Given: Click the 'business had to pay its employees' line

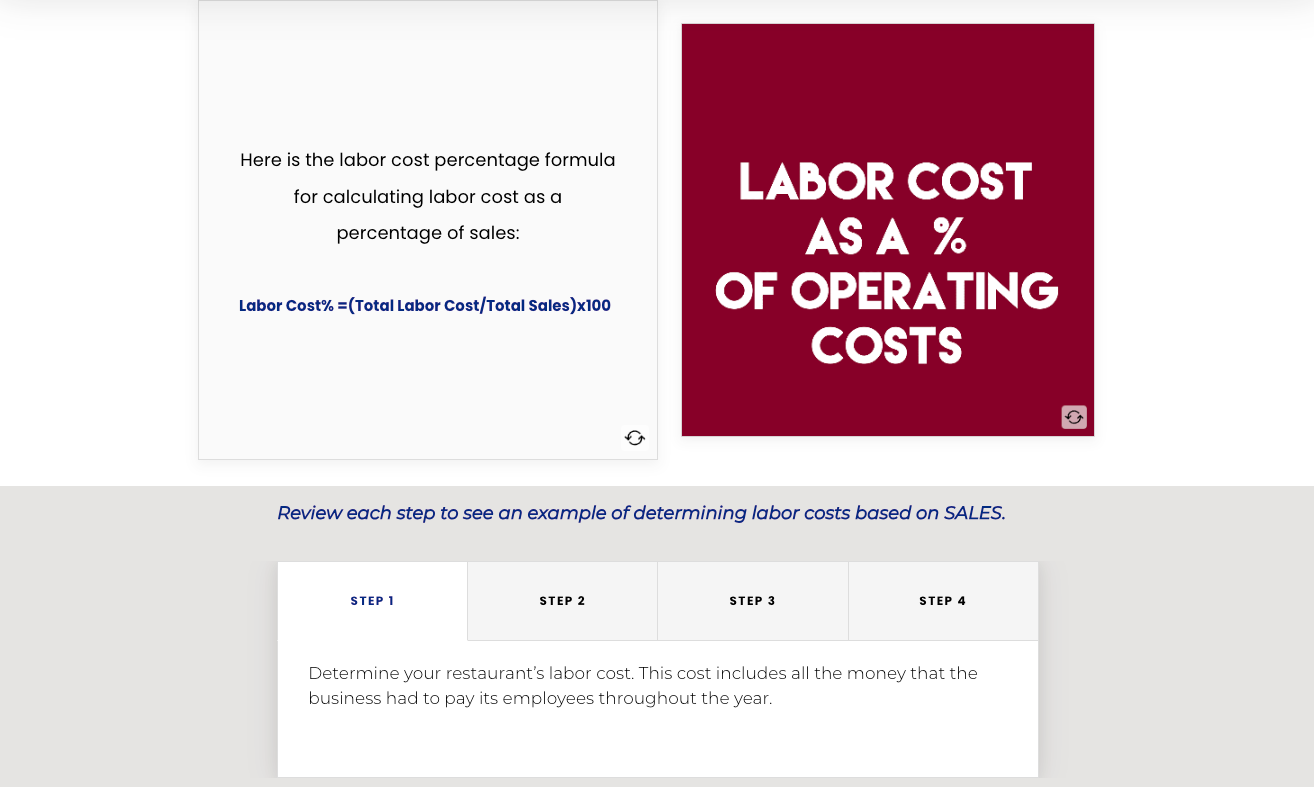Looking at the screenshot, I should [540, 698].
